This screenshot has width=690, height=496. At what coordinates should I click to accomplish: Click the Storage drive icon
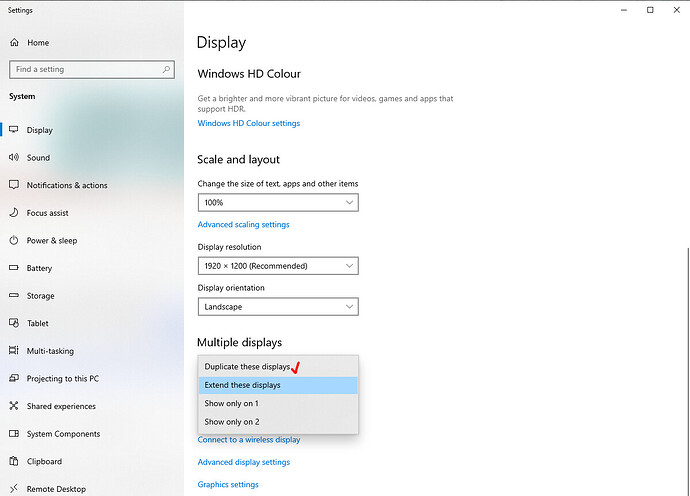pyautogui.click(x=14, y=296)
